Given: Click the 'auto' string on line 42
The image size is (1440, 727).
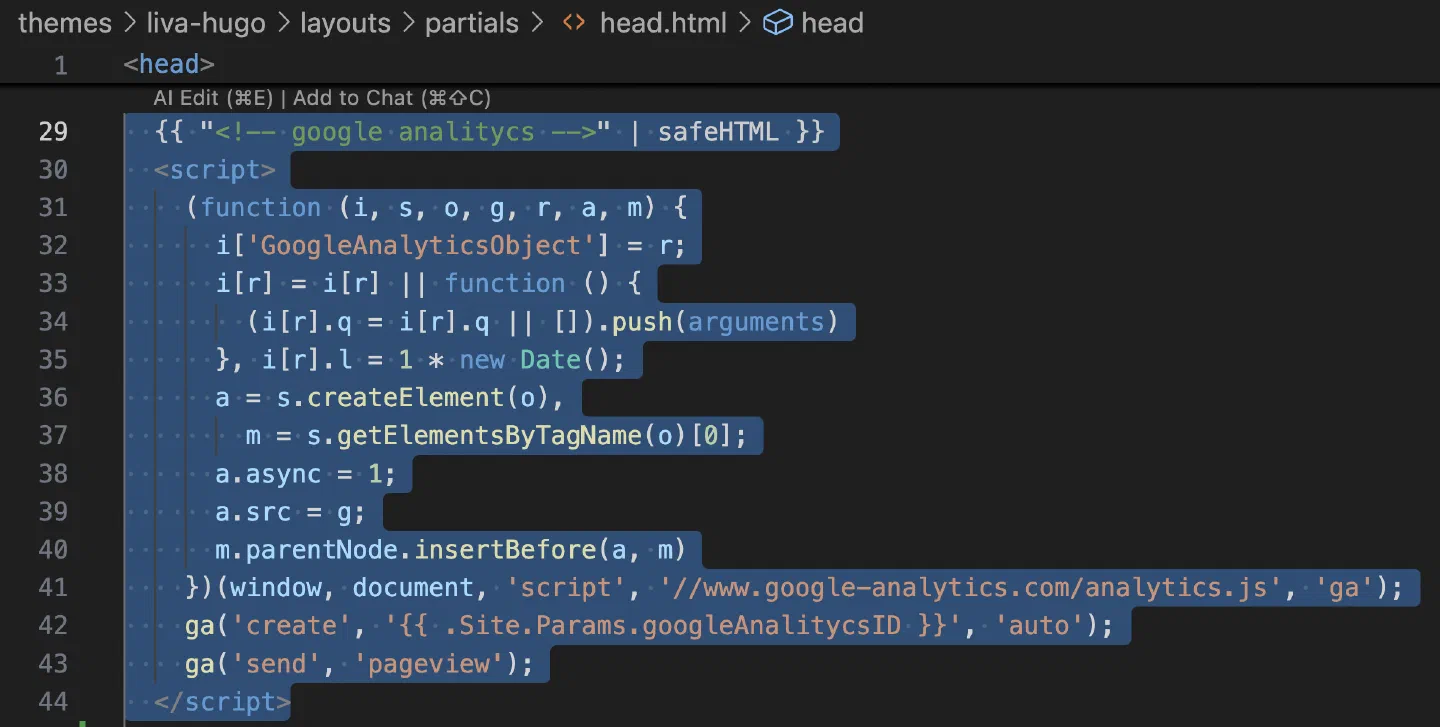Looking at the screenshot, I should pos(1040,625).
